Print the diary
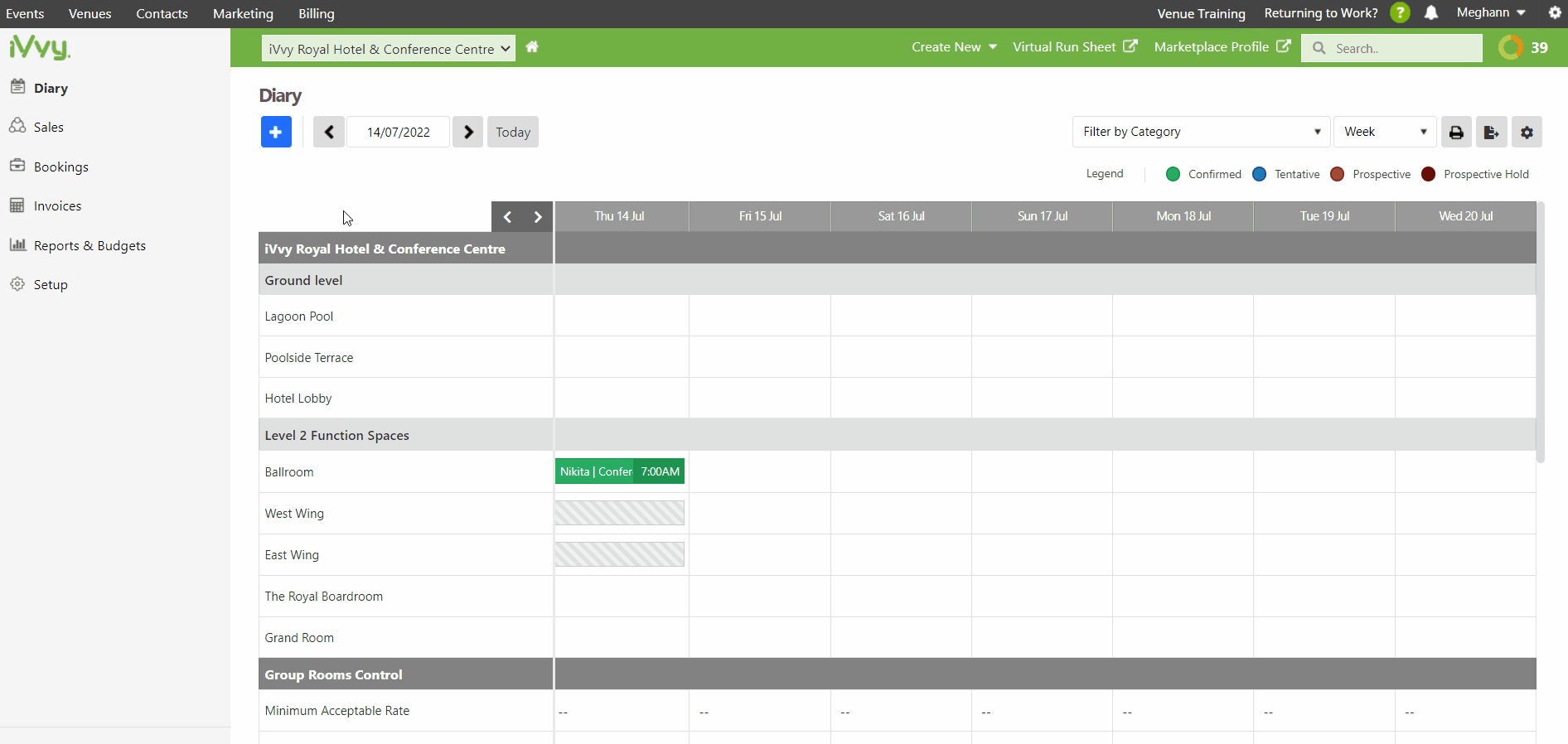 pyautogui.click(x=1456, y=132)
